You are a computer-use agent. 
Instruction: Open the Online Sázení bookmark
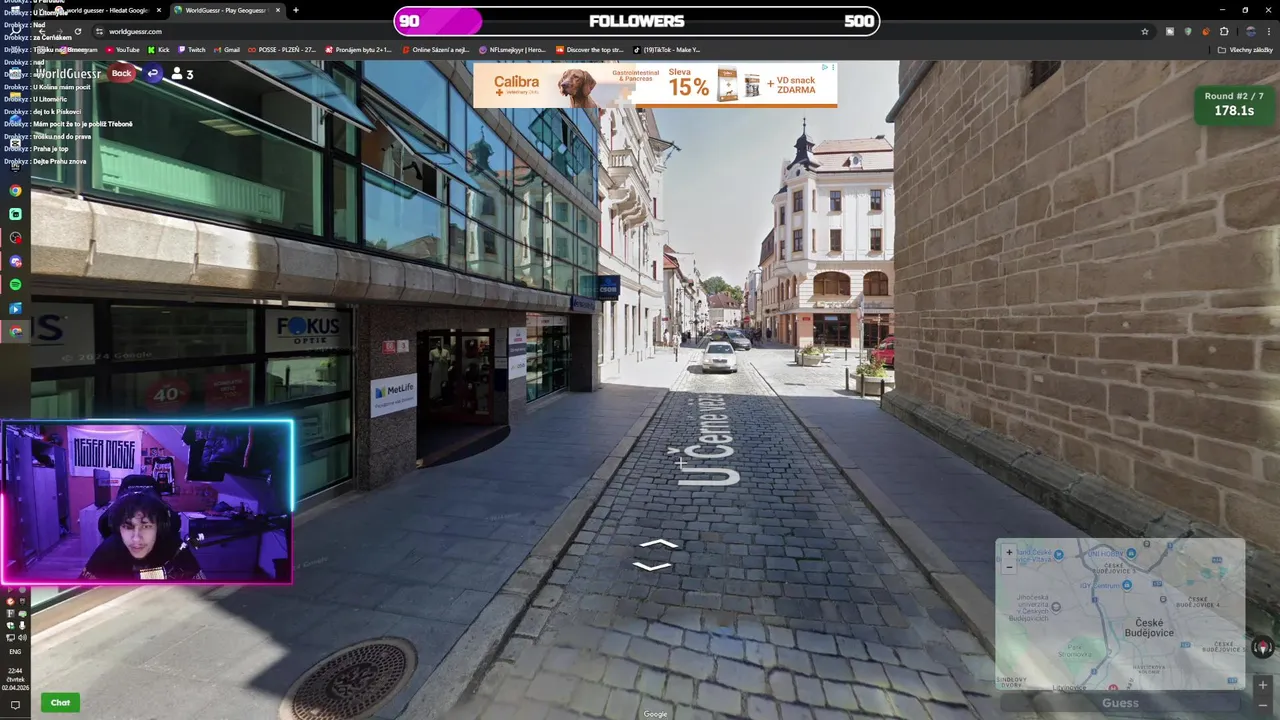pyautogui.click(x=436, y=49)
